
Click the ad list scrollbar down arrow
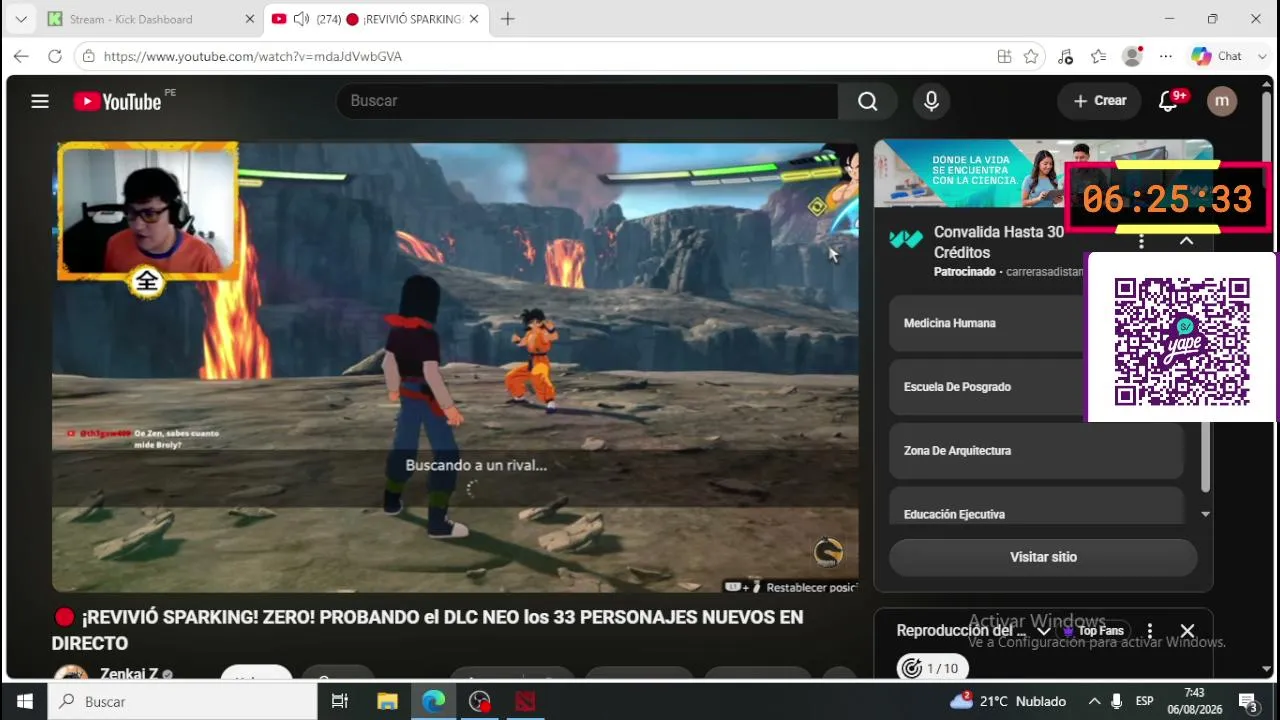coord(1205,514)
